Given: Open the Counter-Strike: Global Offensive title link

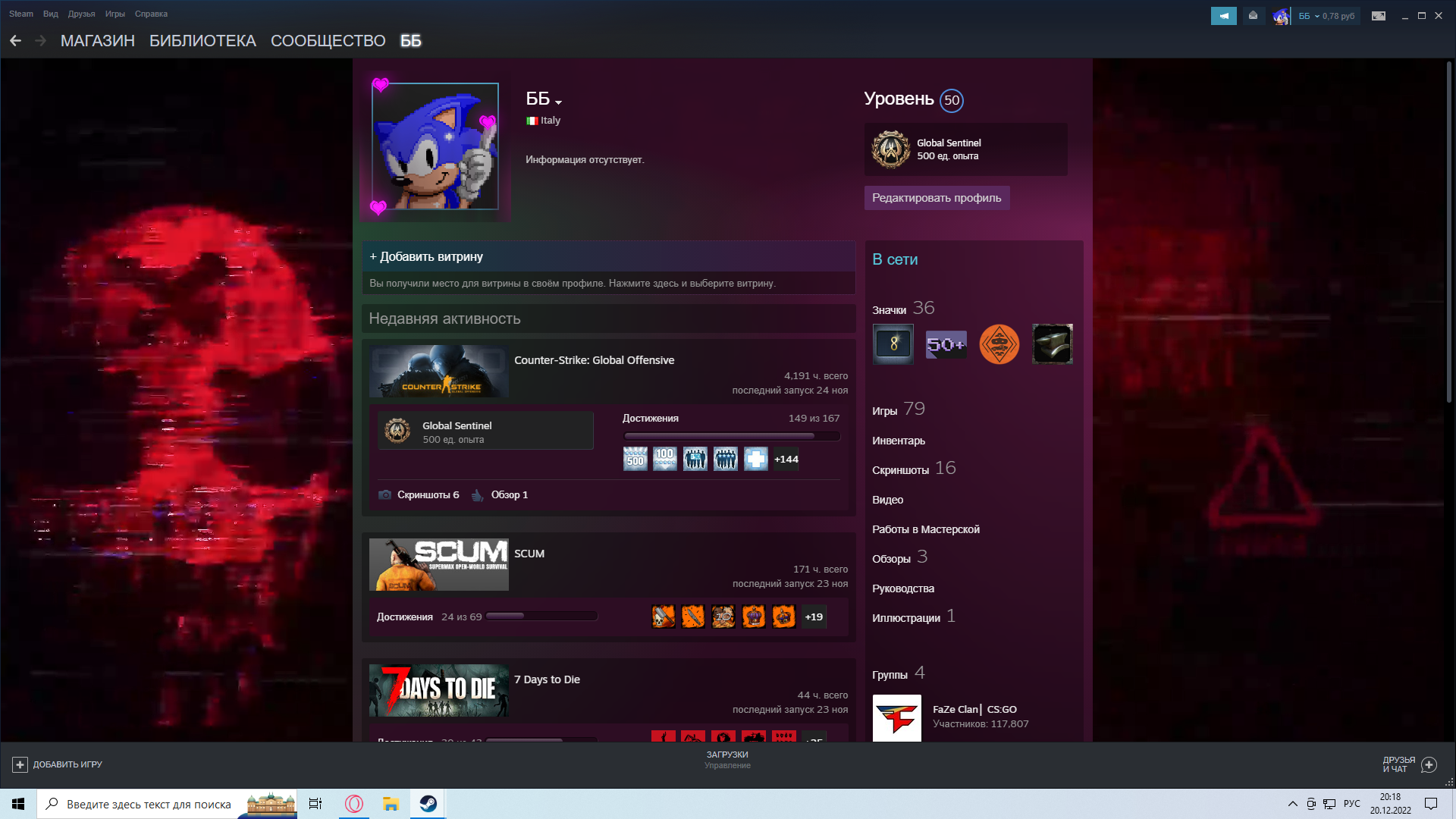Looking at the screenshot, I should coord(594,360).
